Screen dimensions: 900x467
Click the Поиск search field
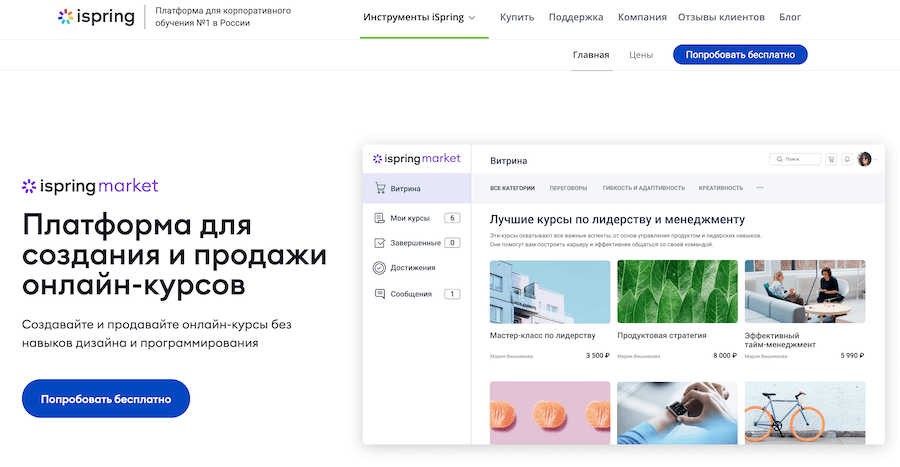795,159
